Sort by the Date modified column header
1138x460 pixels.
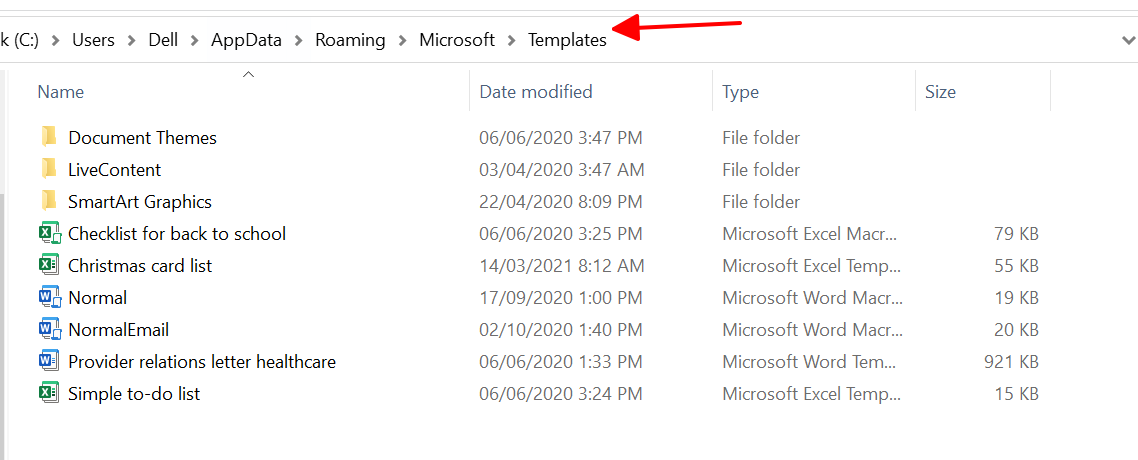coord(536,92)
